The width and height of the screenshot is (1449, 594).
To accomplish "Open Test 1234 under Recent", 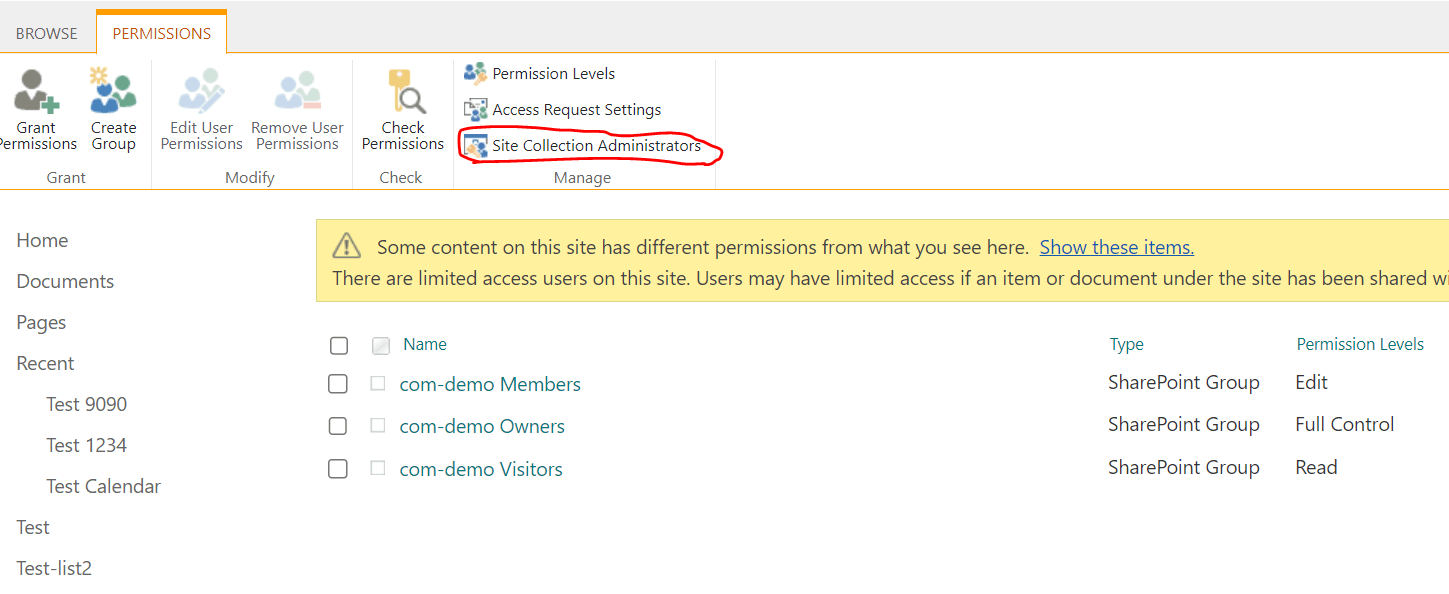I will (x=87, y=445).
